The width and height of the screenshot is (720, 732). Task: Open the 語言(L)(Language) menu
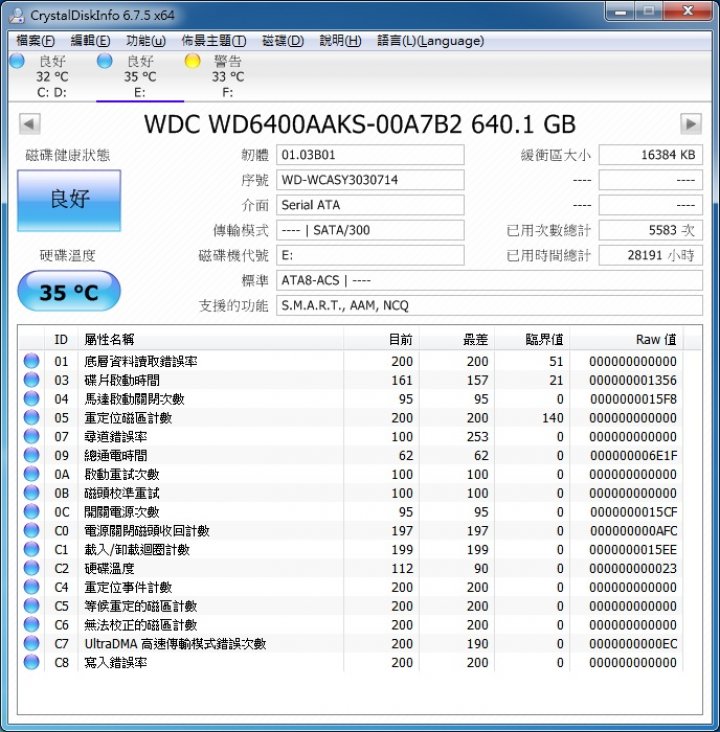tap(431, 41)
